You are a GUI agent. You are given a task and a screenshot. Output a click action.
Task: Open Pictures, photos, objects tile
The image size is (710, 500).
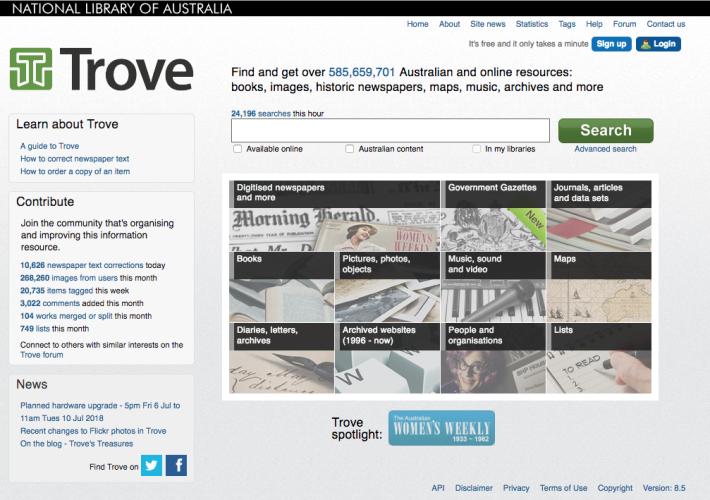(x=387, y=287)
